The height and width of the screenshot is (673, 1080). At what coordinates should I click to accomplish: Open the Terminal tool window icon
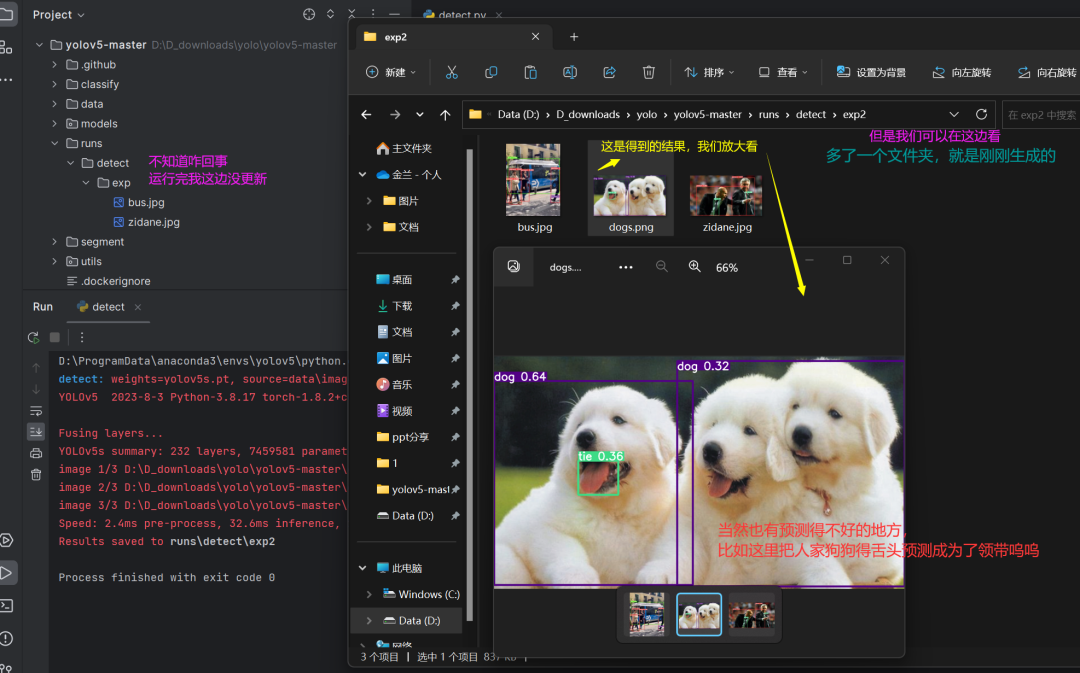(6, 605)
